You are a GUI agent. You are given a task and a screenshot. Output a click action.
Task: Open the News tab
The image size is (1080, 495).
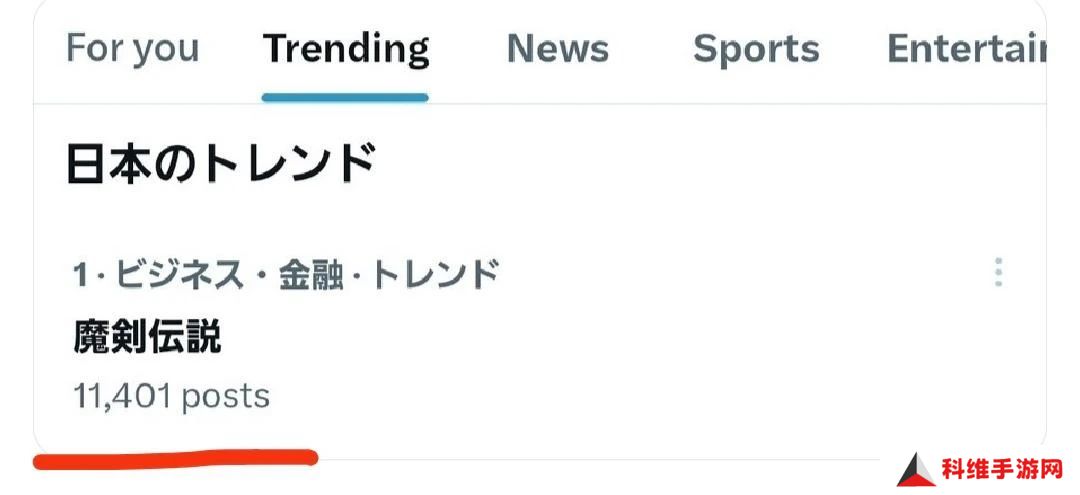(558, 48)
